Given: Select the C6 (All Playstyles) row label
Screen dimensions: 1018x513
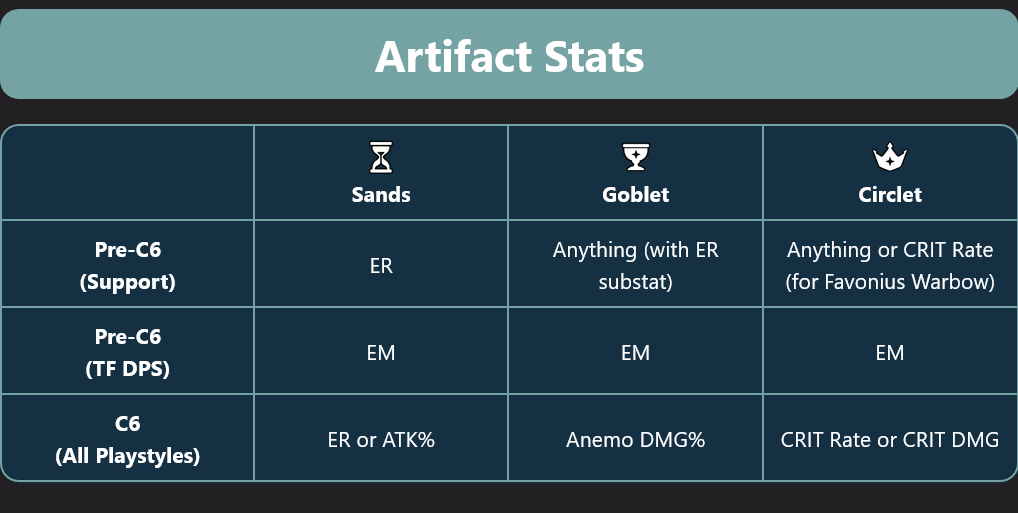Looking at the screenshot, I should (x=127, y=439).
